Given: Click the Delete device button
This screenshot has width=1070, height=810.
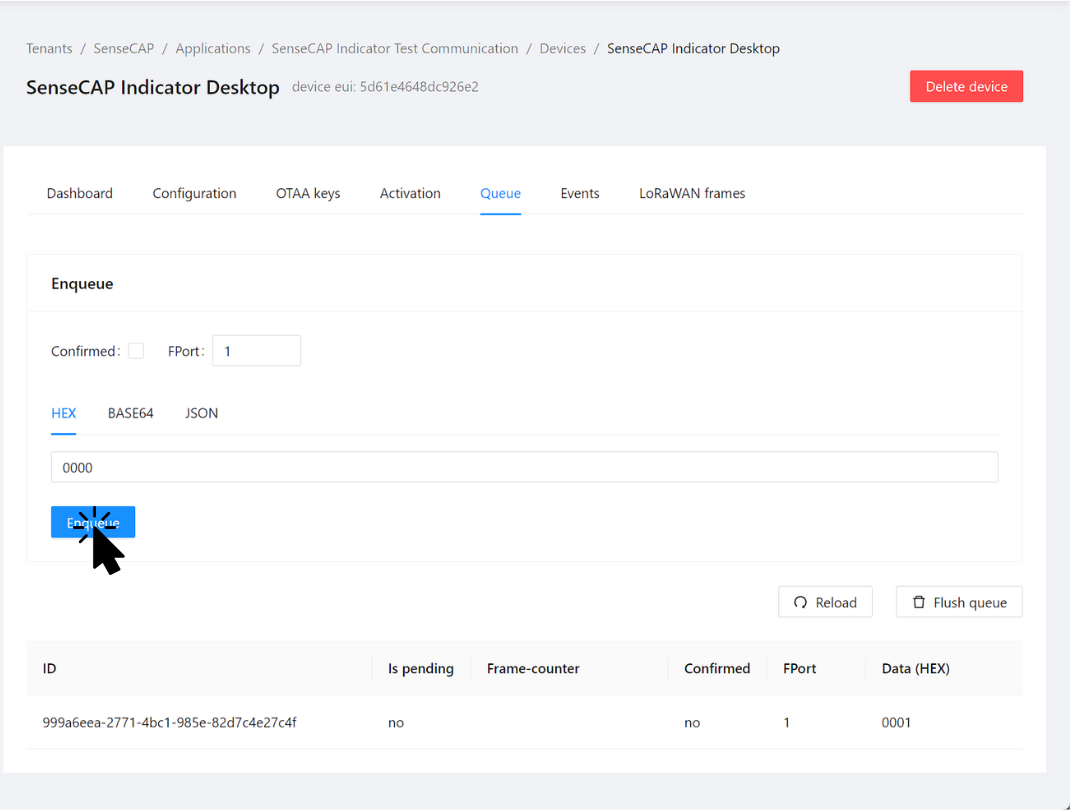Looking at the screenshot, I should pos(966,87).
